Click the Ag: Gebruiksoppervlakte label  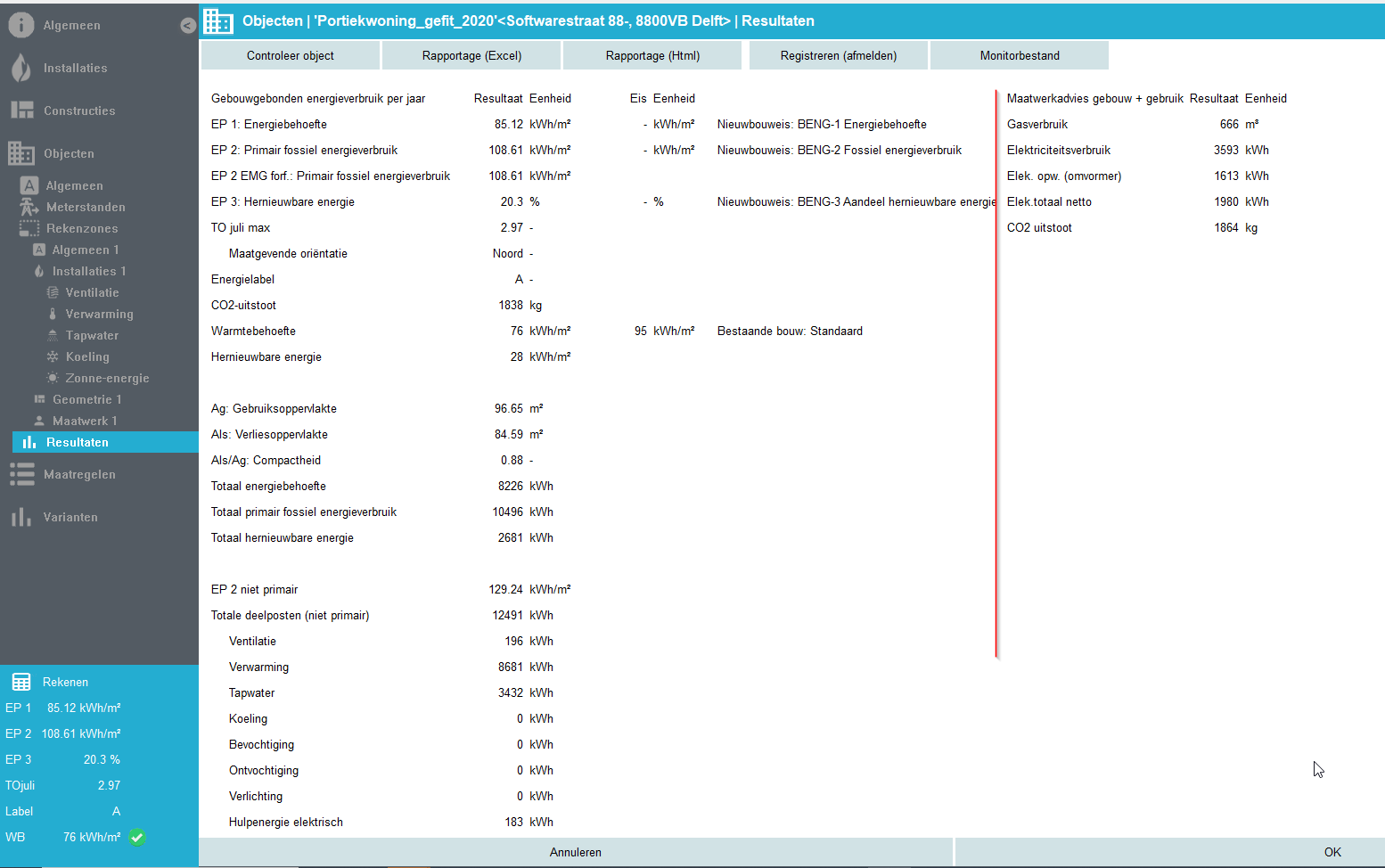pyautogui.click(x=274, y=408)
